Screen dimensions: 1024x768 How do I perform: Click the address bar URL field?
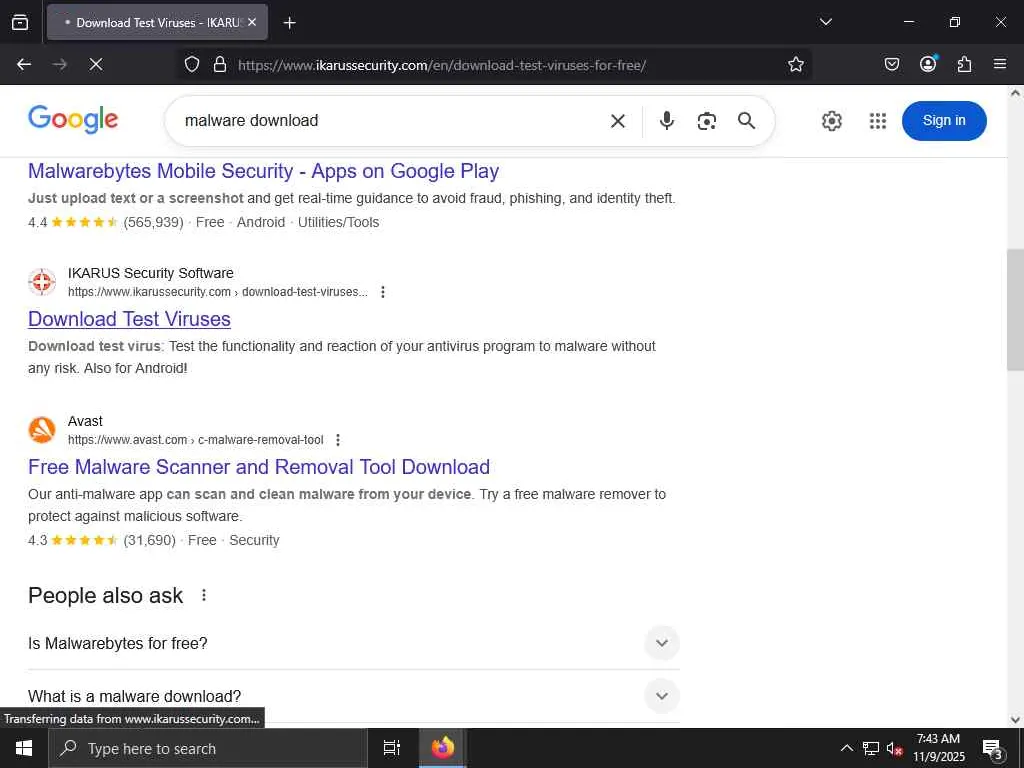click(496, 65)
